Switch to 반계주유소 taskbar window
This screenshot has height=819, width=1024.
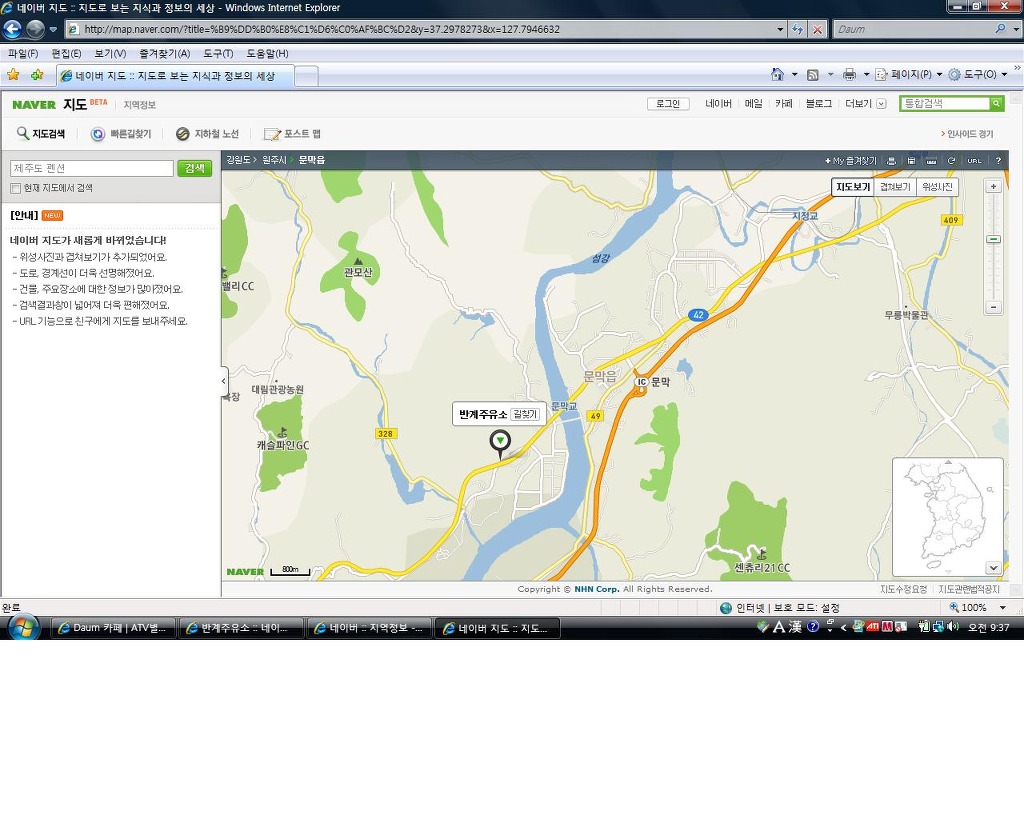point(241,628)
